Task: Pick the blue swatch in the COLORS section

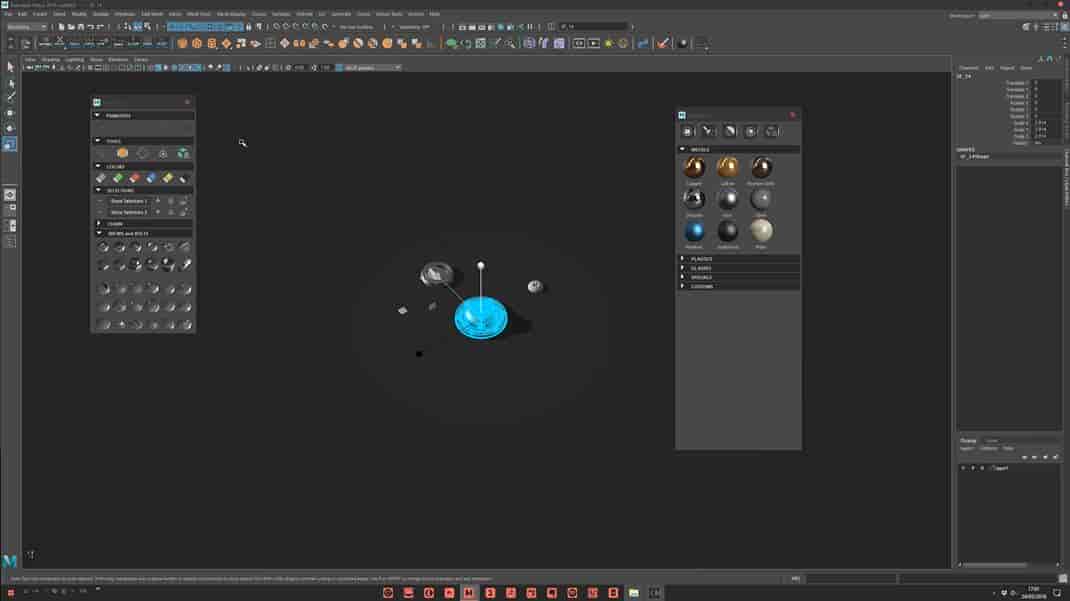Action: click(151, 178)
